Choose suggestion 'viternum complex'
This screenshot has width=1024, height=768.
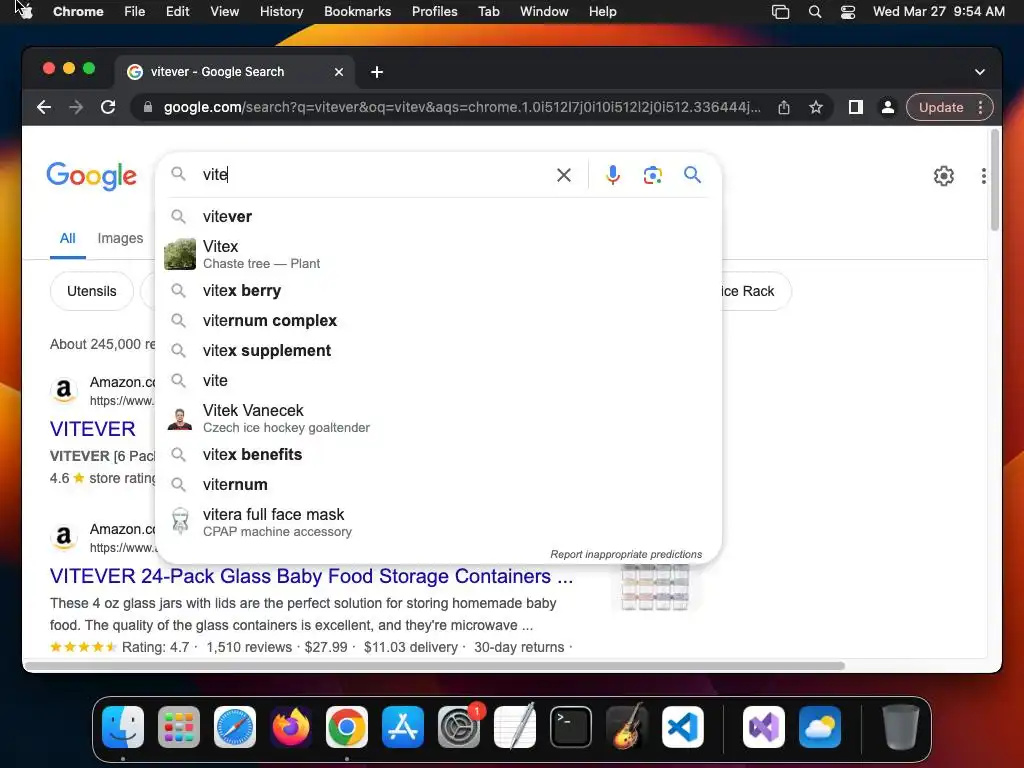439,321
